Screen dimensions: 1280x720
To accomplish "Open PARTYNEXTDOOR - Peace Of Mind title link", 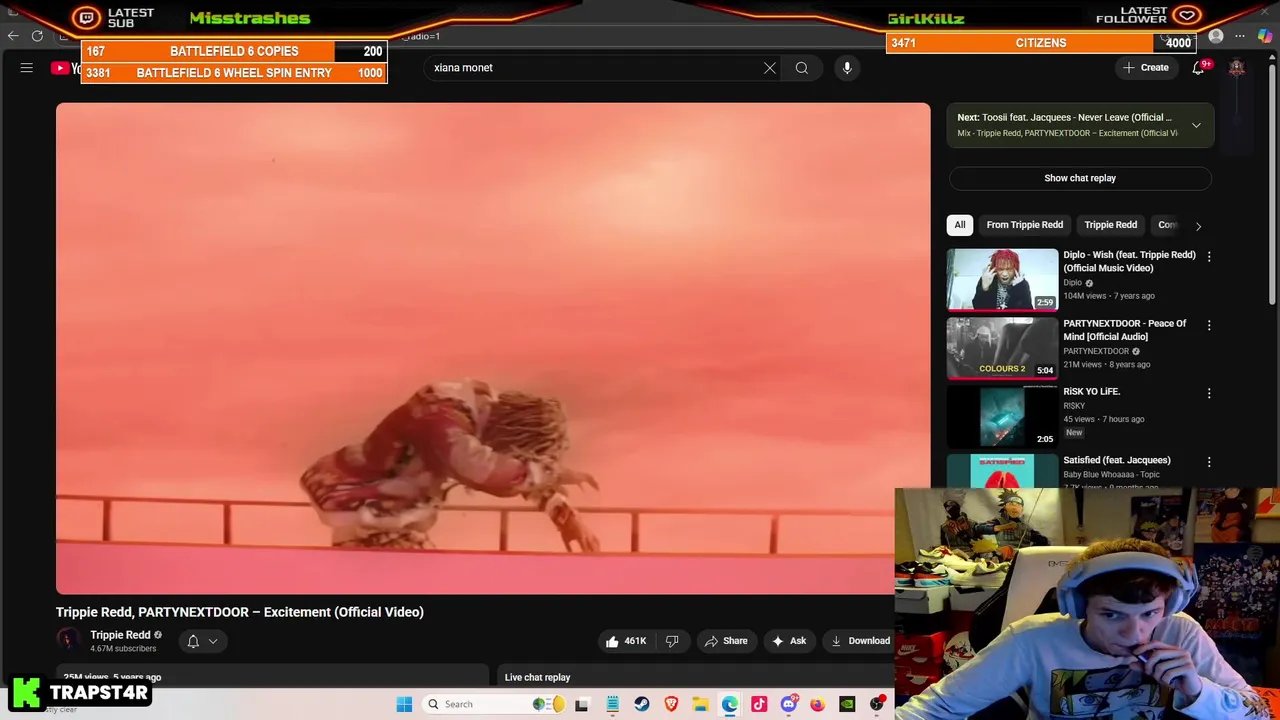I will (x=1125, y=330).
